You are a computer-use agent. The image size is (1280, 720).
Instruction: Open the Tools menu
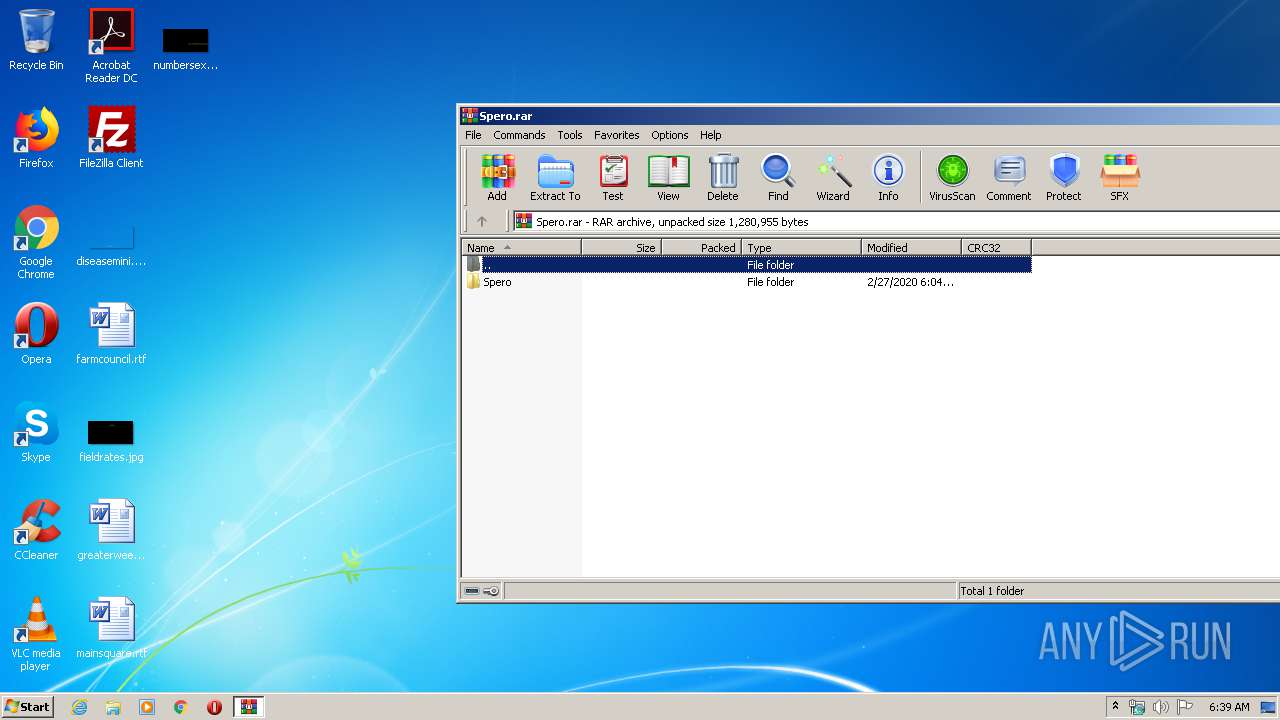pos(570,135)
